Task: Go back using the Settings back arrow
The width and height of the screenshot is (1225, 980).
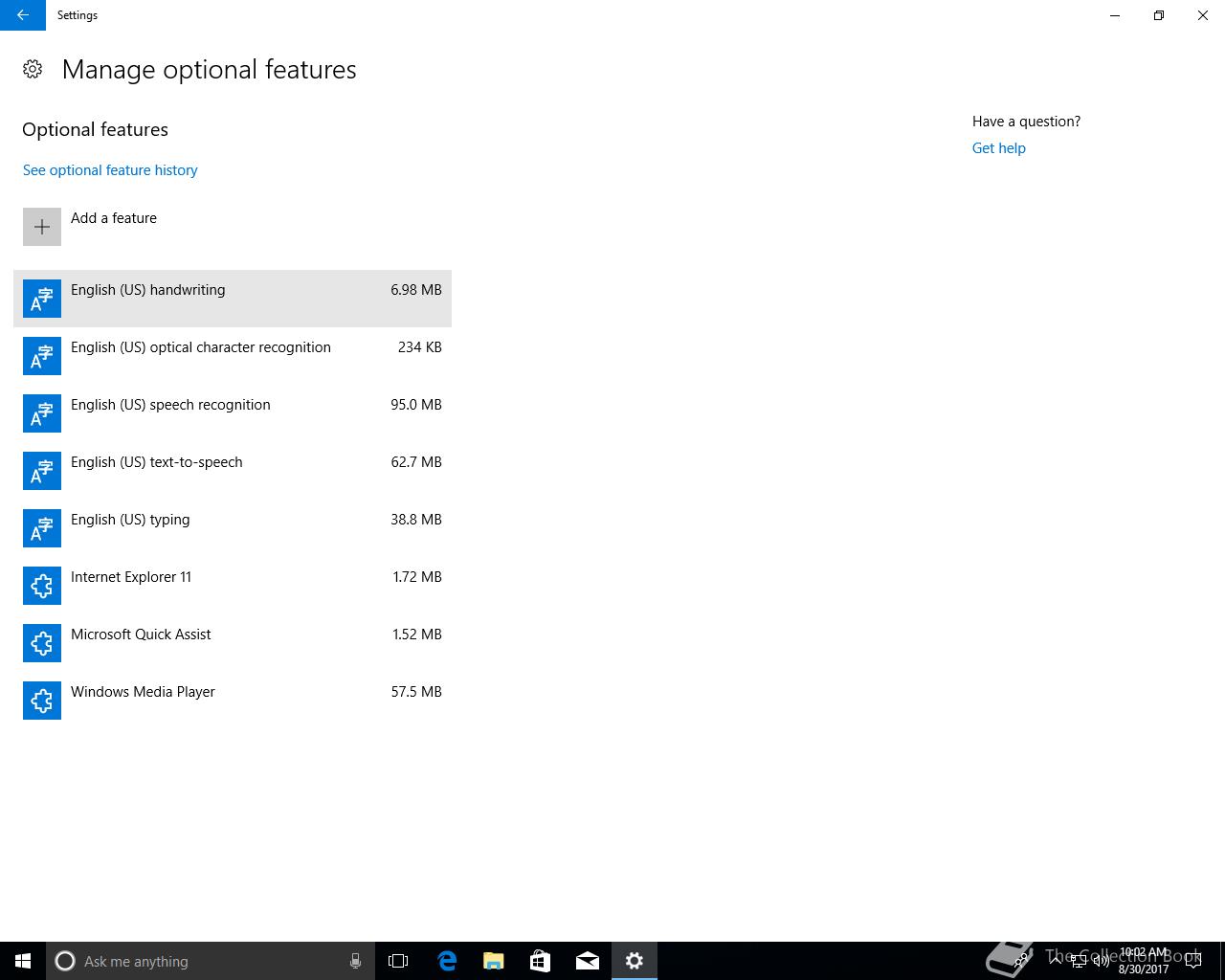Action: (23, 15)
